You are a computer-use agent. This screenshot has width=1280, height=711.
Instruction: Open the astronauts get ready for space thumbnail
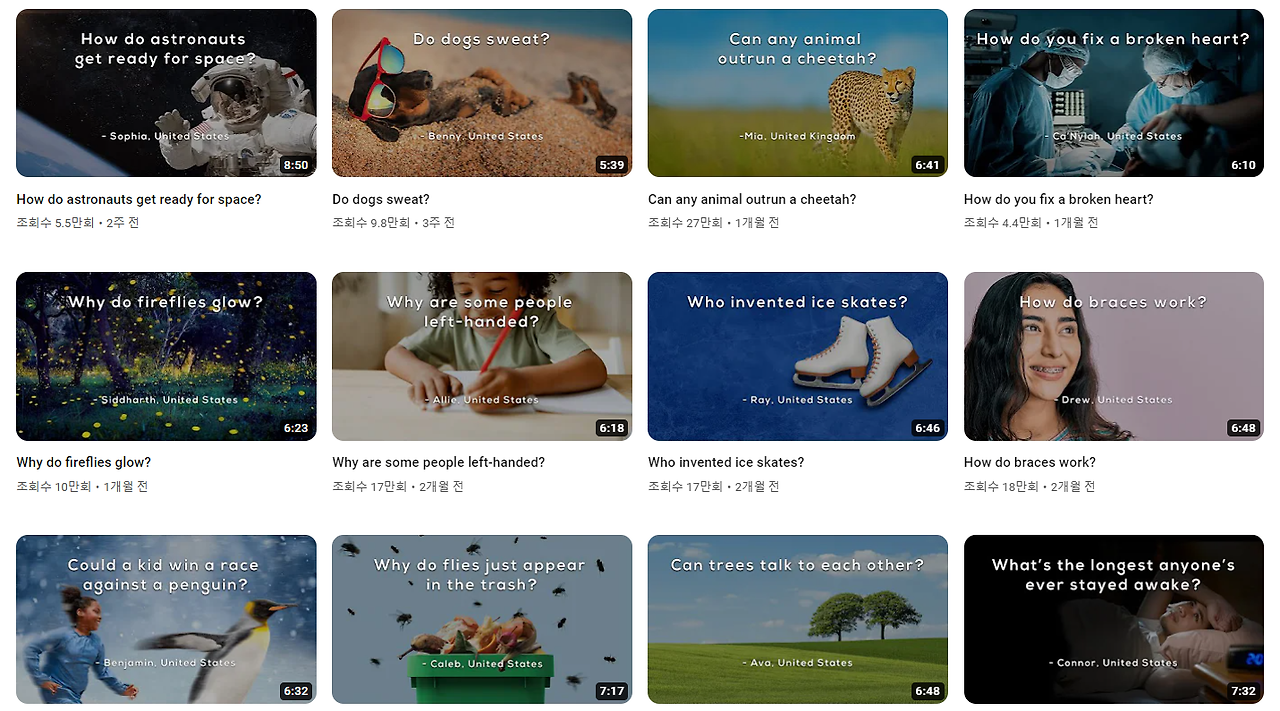click(x=166, y=93)
